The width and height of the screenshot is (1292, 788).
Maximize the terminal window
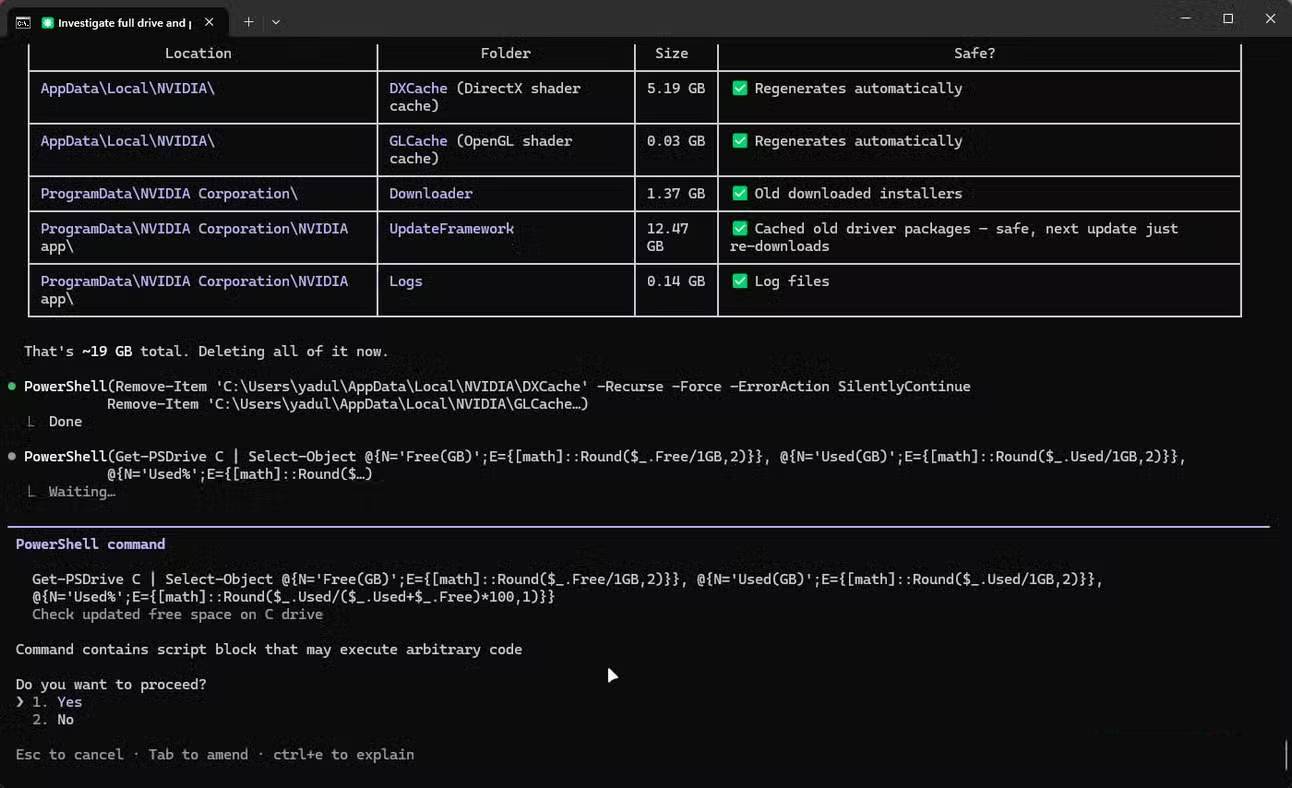point(1228,19)
